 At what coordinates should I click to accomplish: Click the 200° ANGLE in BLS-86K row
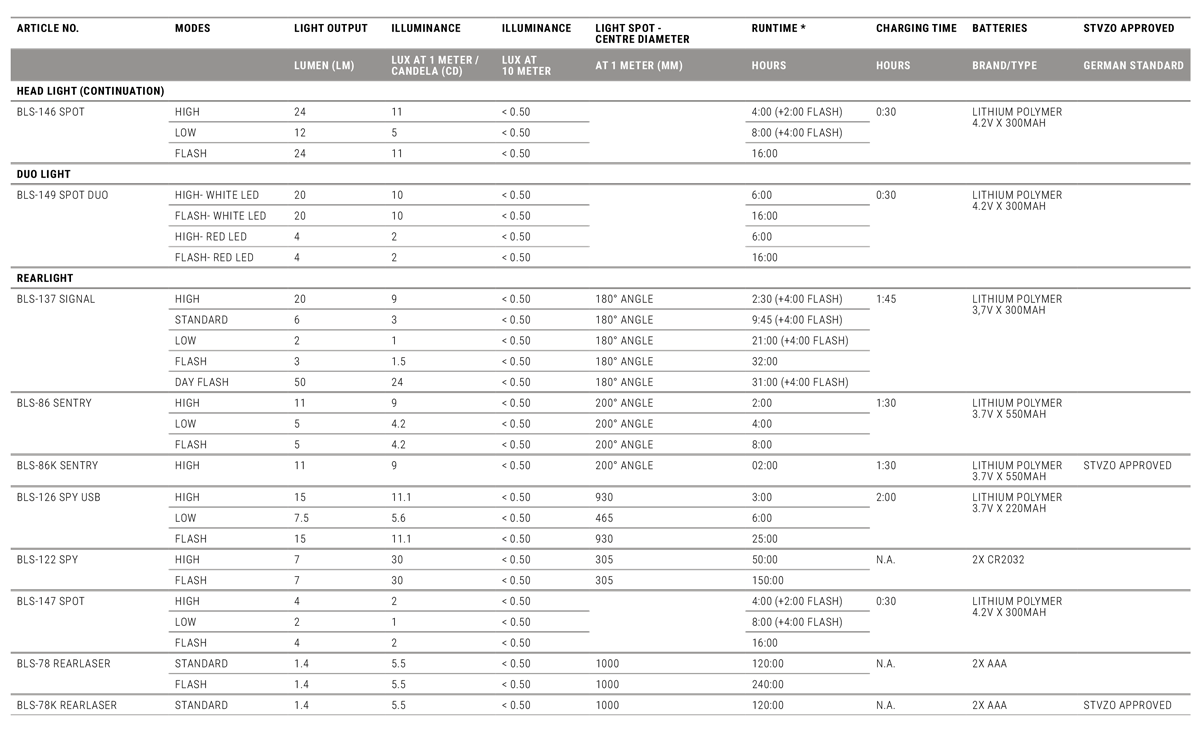[x=624, y=465]
